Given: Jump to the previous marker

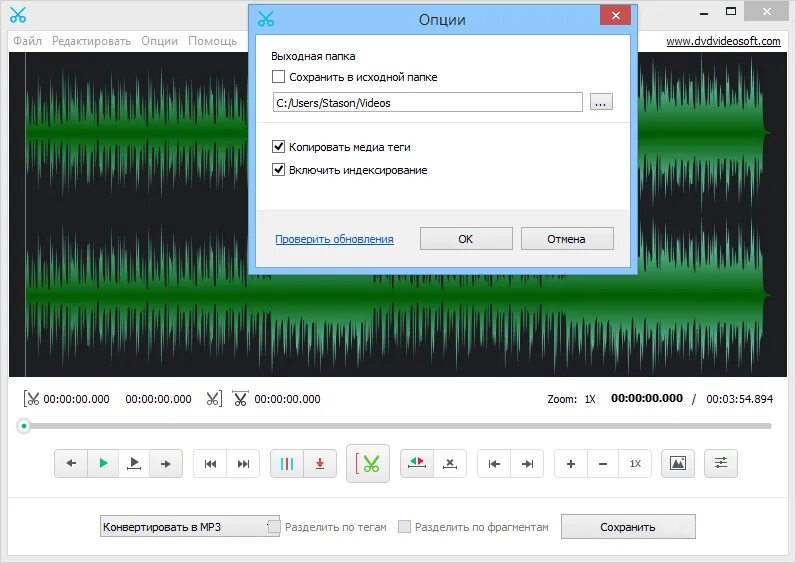Looking at the screenshot, I should click(x=210, y=463).
